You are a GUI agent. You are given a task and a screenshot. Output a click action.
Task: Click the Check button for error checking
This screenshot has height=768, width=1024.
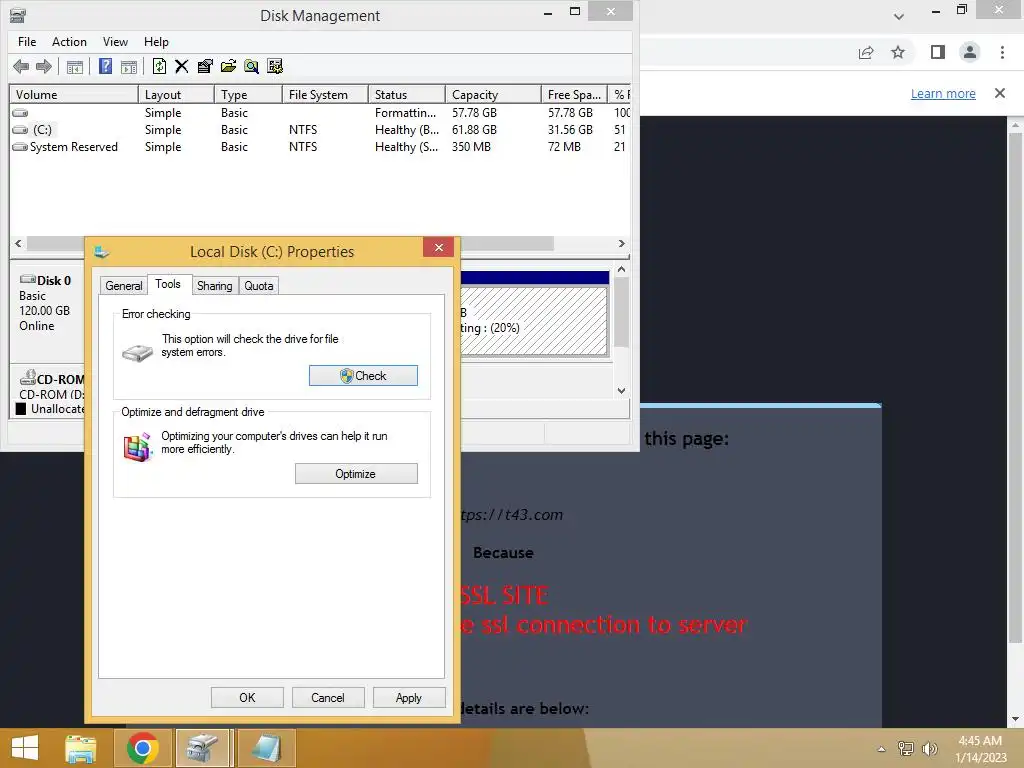(x=363, y=376)
